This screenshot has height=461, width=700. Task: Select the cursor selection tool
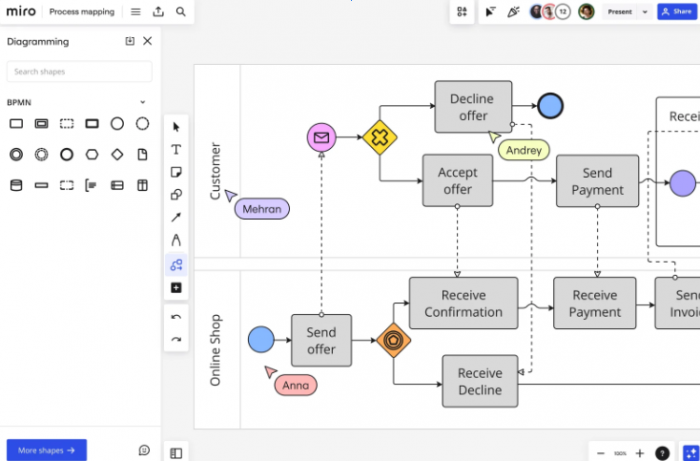pos(176,127)
